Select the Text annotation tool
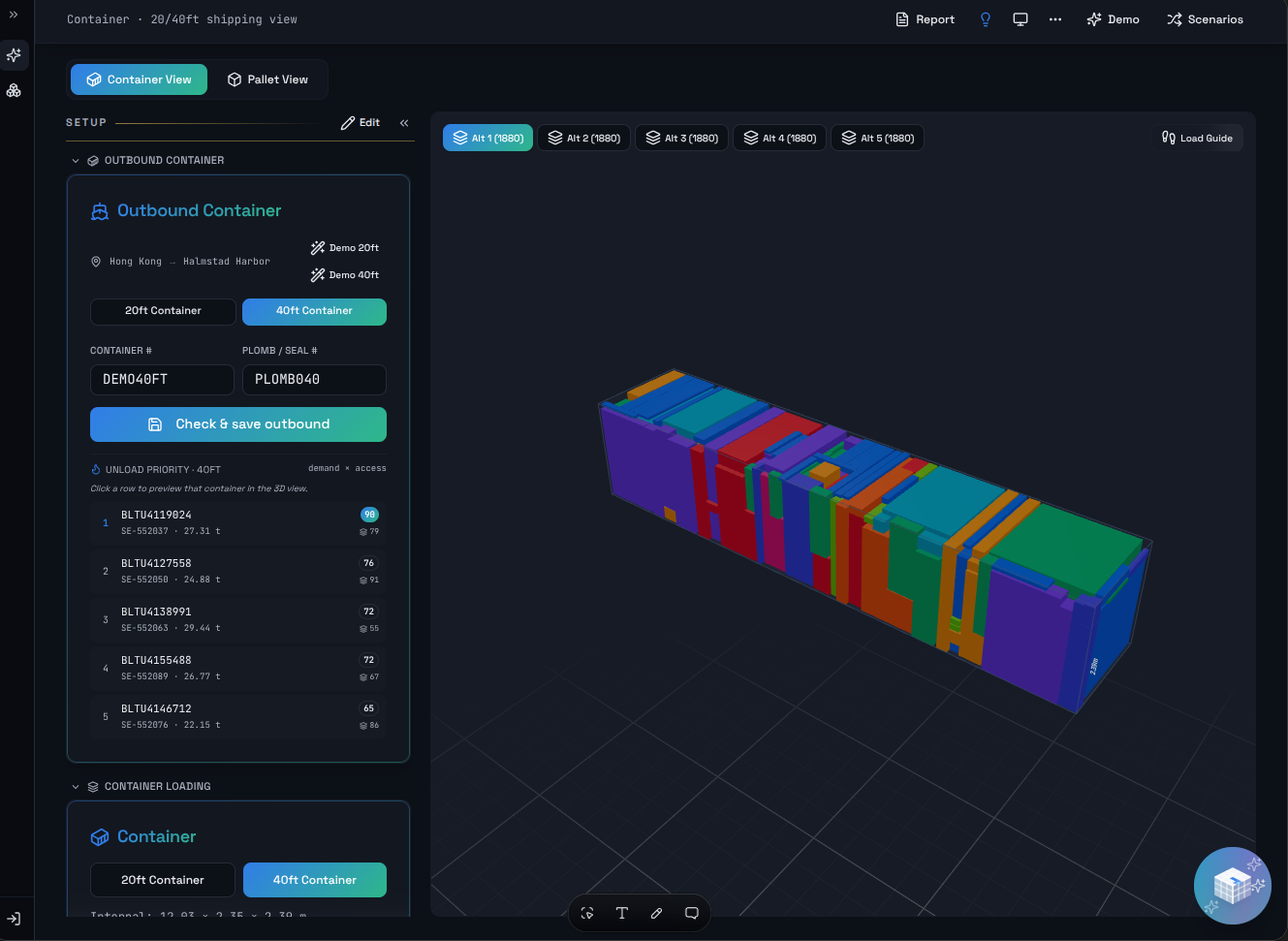This screenshot has height=941, width=1288. [622, 913]
